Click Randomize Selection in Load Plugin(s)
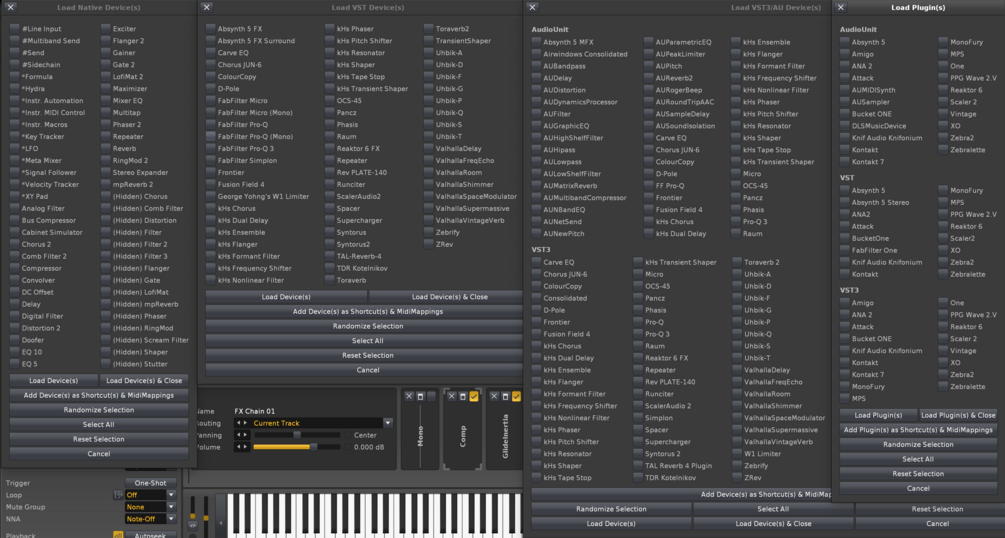Viewport: 1005px width, 538px height. [918, 444]
